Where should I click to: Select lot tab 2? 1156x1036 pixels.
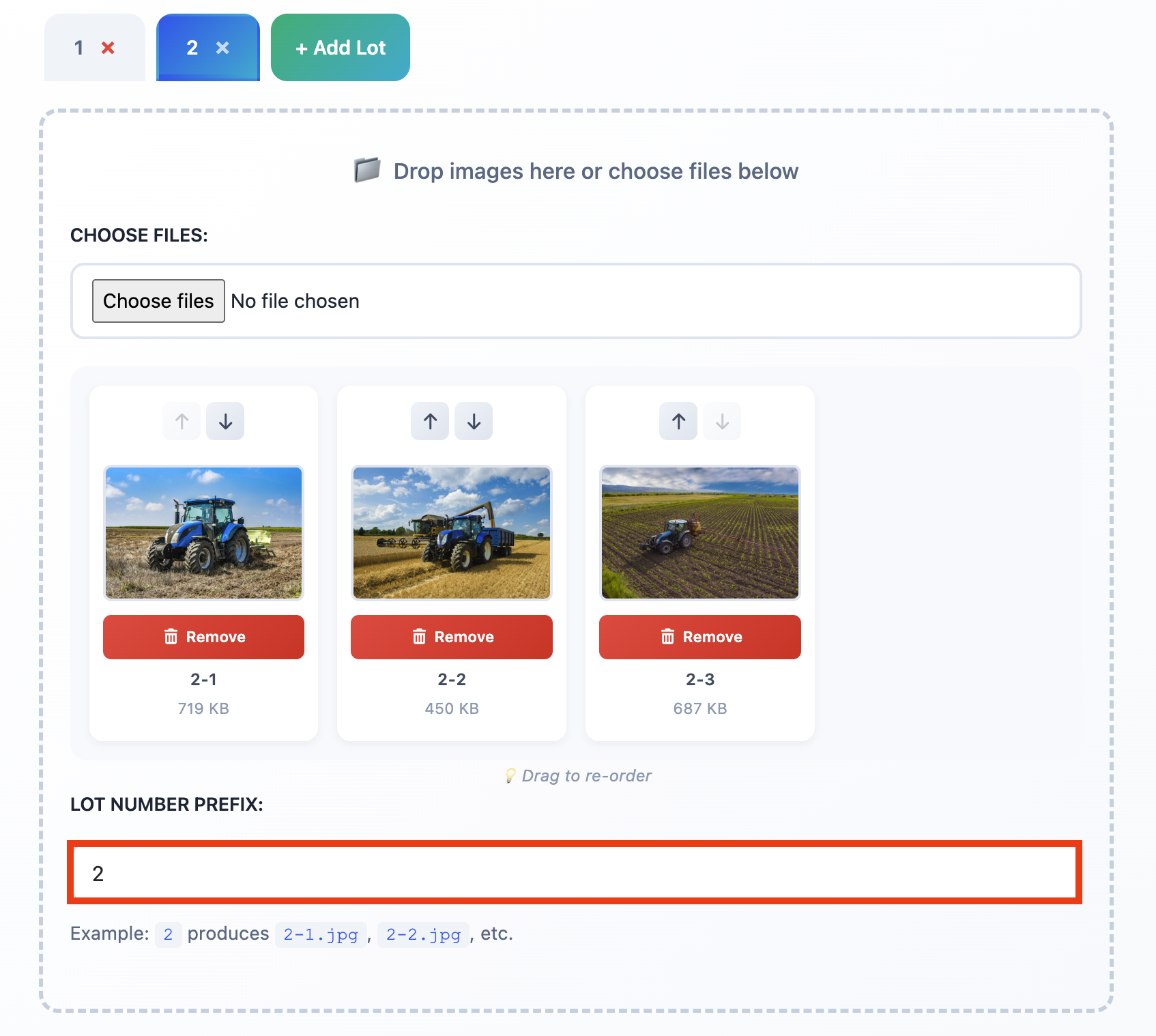coord(192,48)
